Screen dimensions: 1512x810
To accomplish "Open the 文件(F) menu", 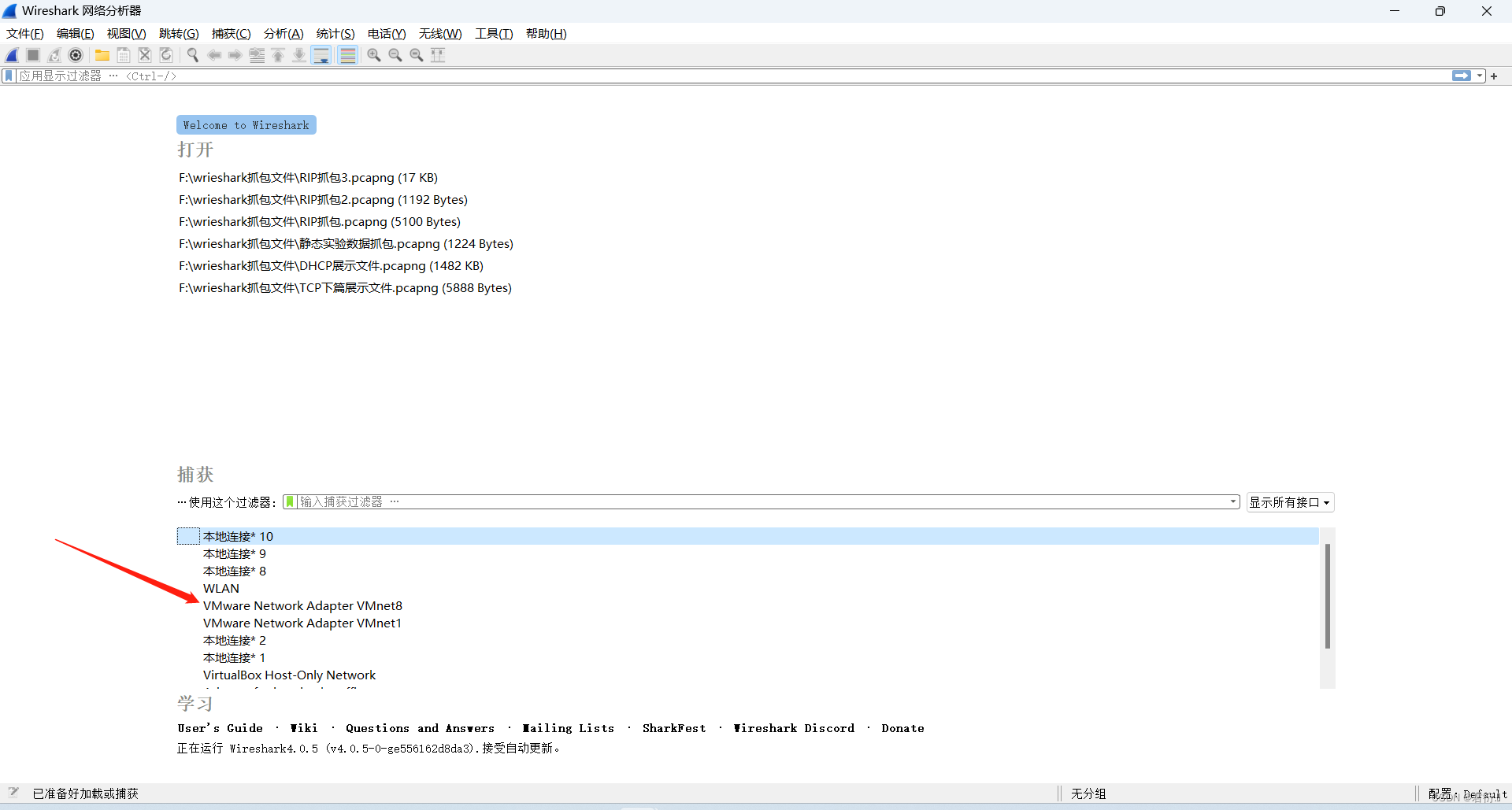I will pyautogui.click(x=25, y=34).
